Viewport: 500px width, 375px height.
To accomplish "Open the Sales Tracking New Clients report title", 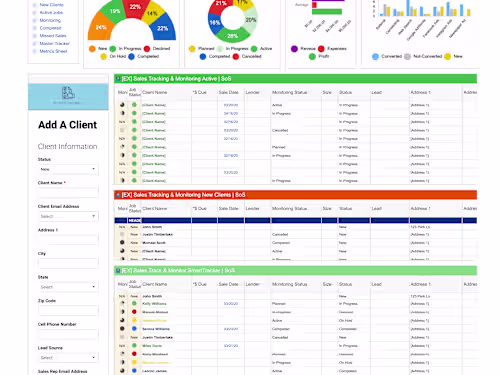I will point(183,195).
